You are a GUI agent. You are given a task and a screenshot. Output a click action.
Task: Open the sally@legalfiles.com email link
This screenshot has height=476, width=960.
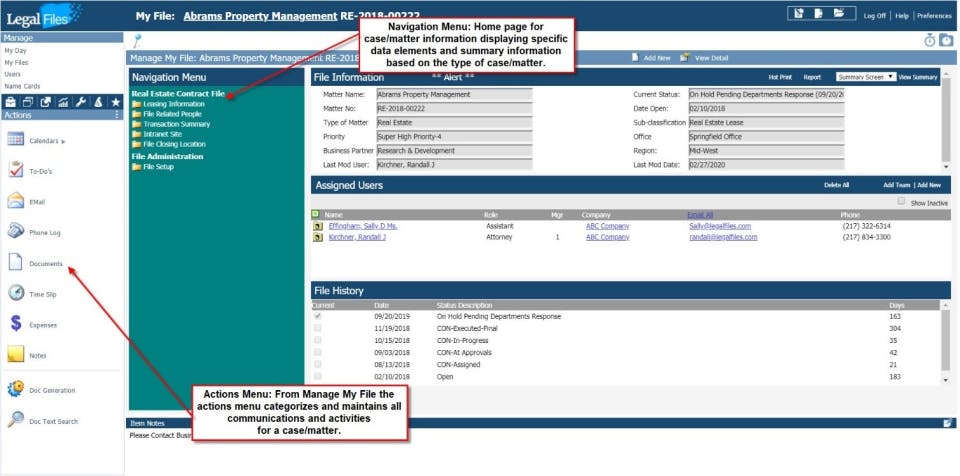[720, 226]
